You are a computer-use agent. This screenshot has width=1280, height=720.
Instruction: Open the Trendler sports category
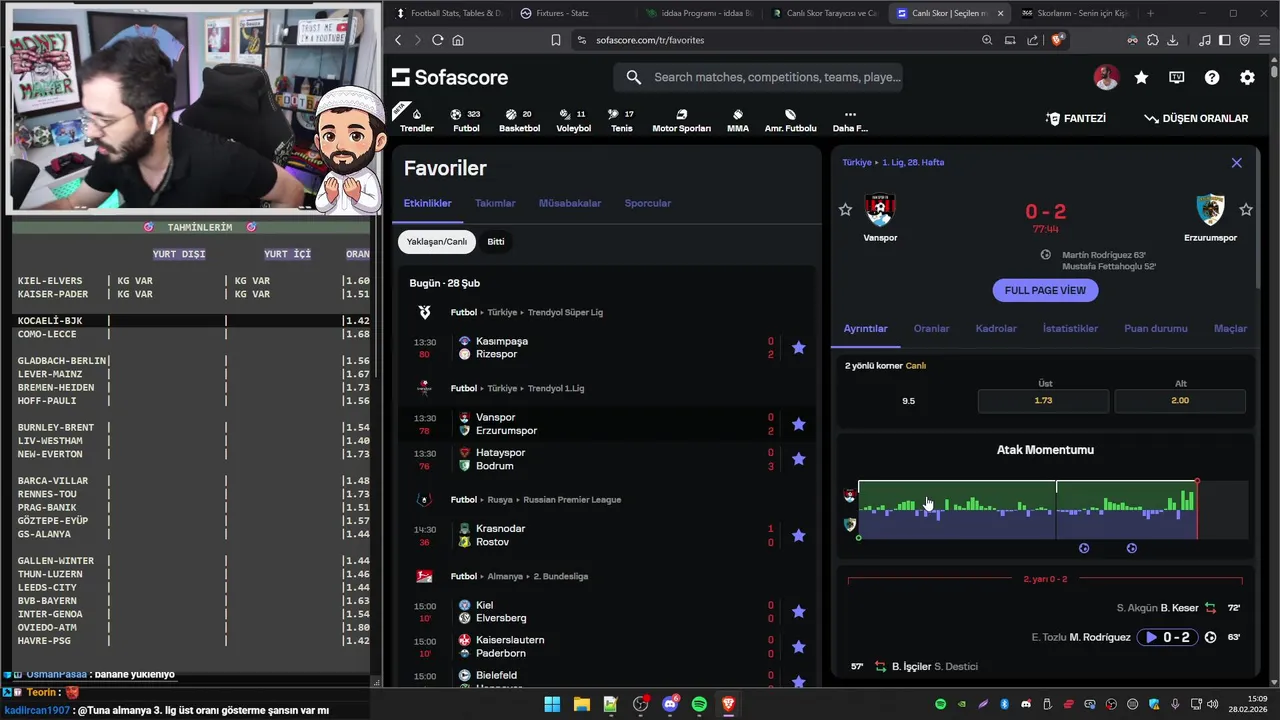[417, 120]
